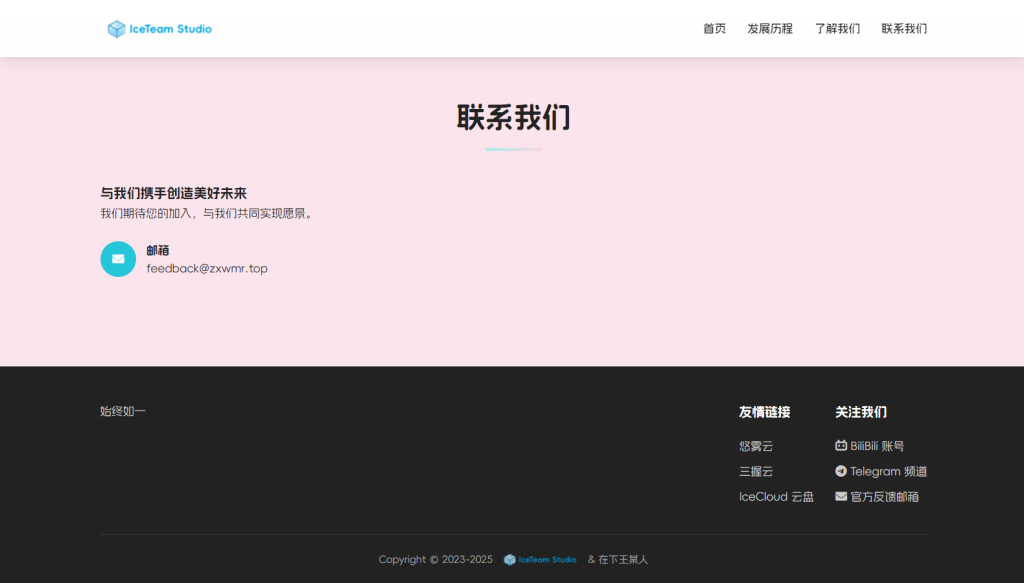Click 联系我们 in the top navigation bar
Screen dimensions: 1024x583
[x=904, y=29]
